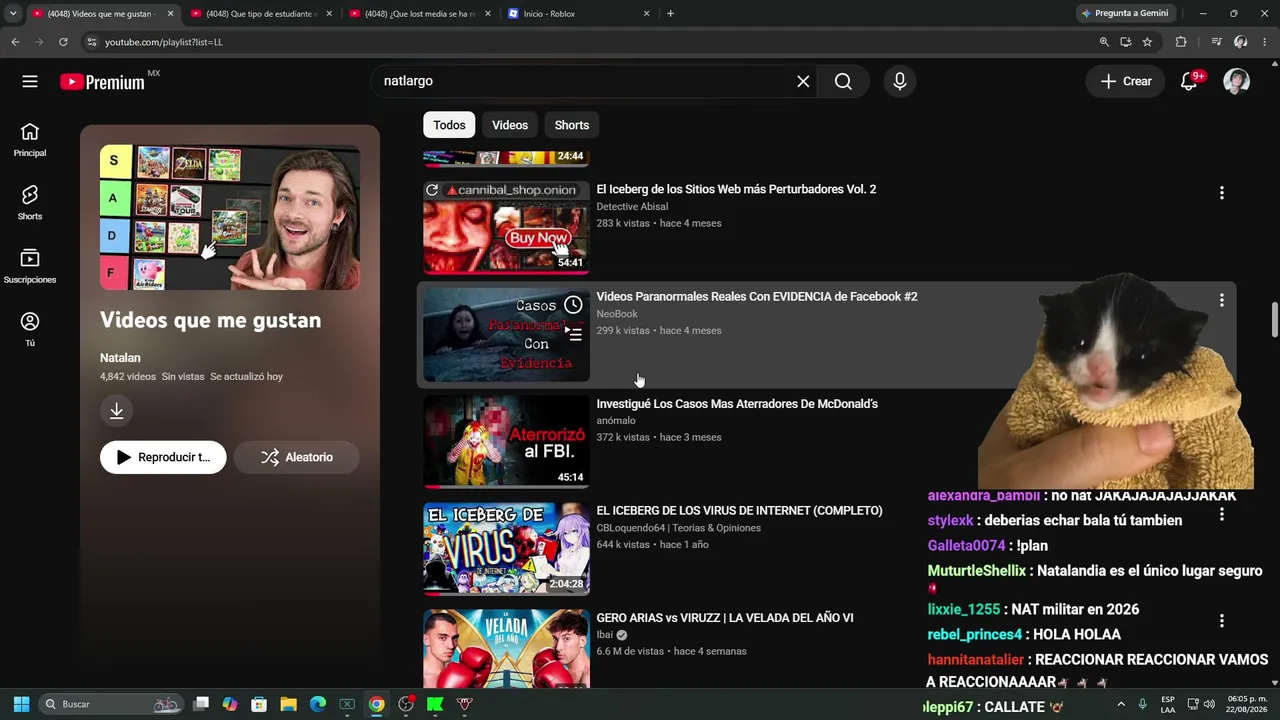This screenshot has width=1280, height=720.
Task: Launch Microsoft Edge from the taskbar
Action: tap(318, 704)
